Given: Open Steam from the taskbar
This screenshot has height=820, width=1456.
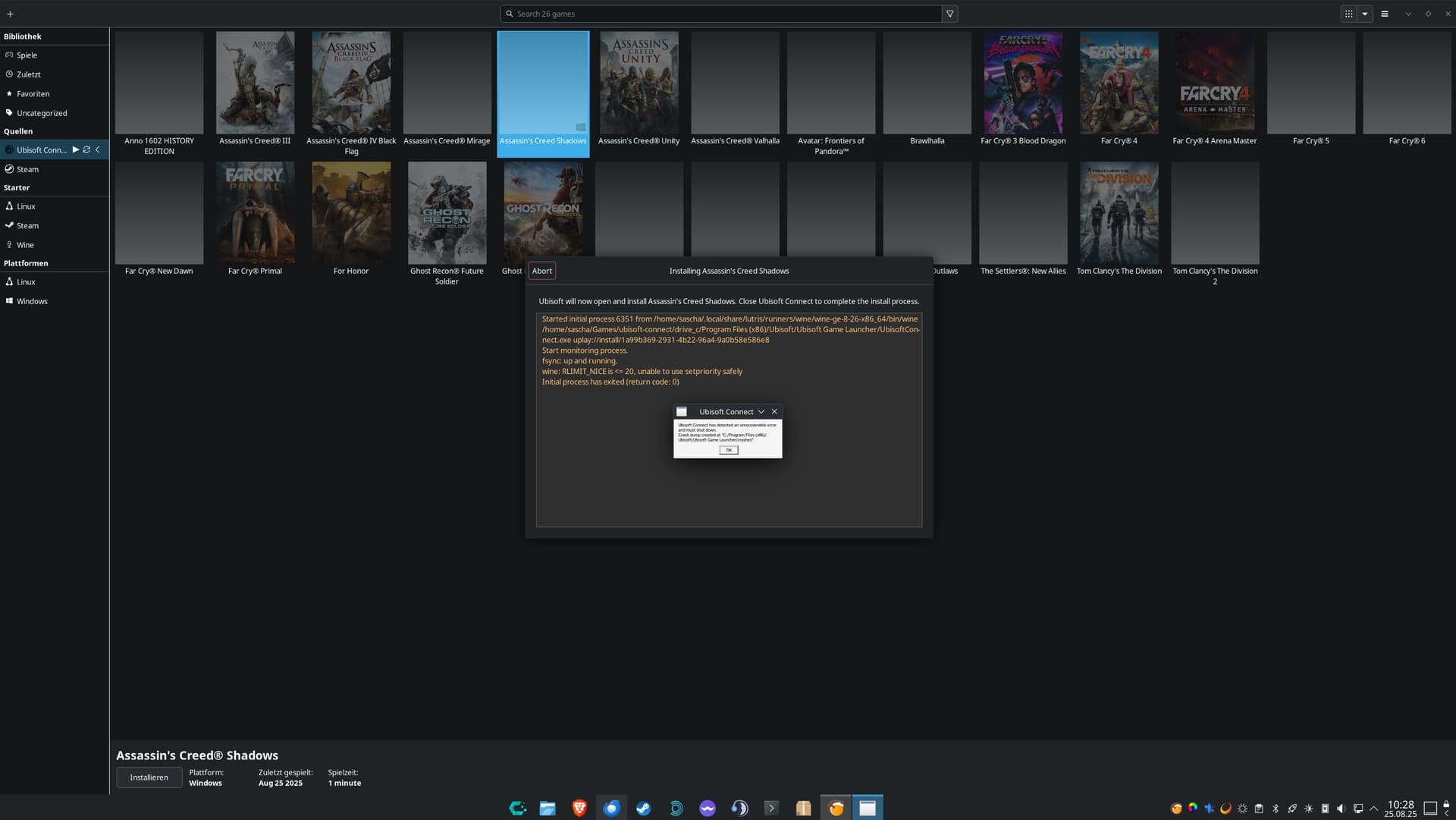Looking at the screenshot, I should coord(643,809).
